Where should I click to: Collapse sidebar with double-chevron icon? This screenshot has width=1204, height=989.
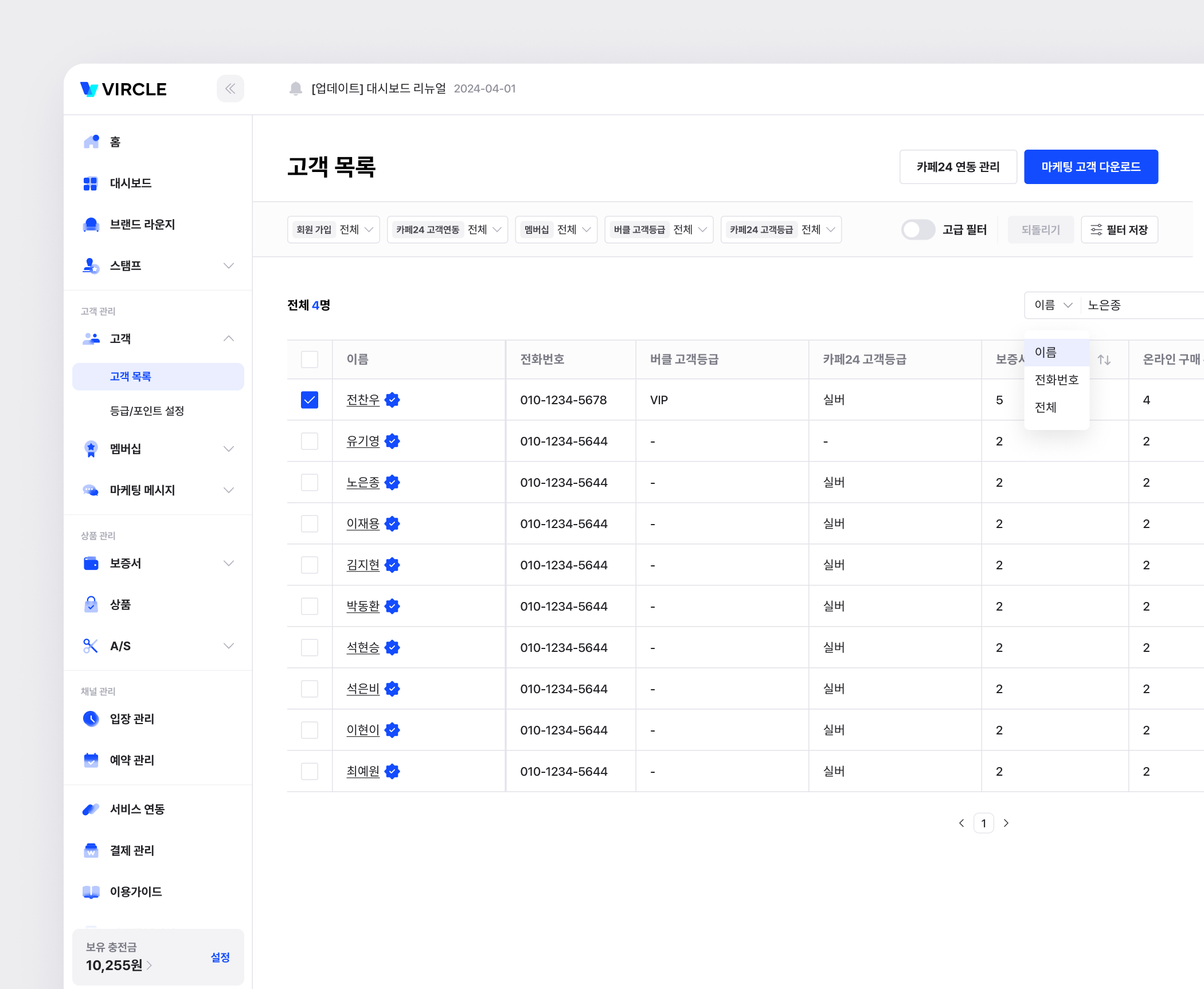click(x=230, y=89)
